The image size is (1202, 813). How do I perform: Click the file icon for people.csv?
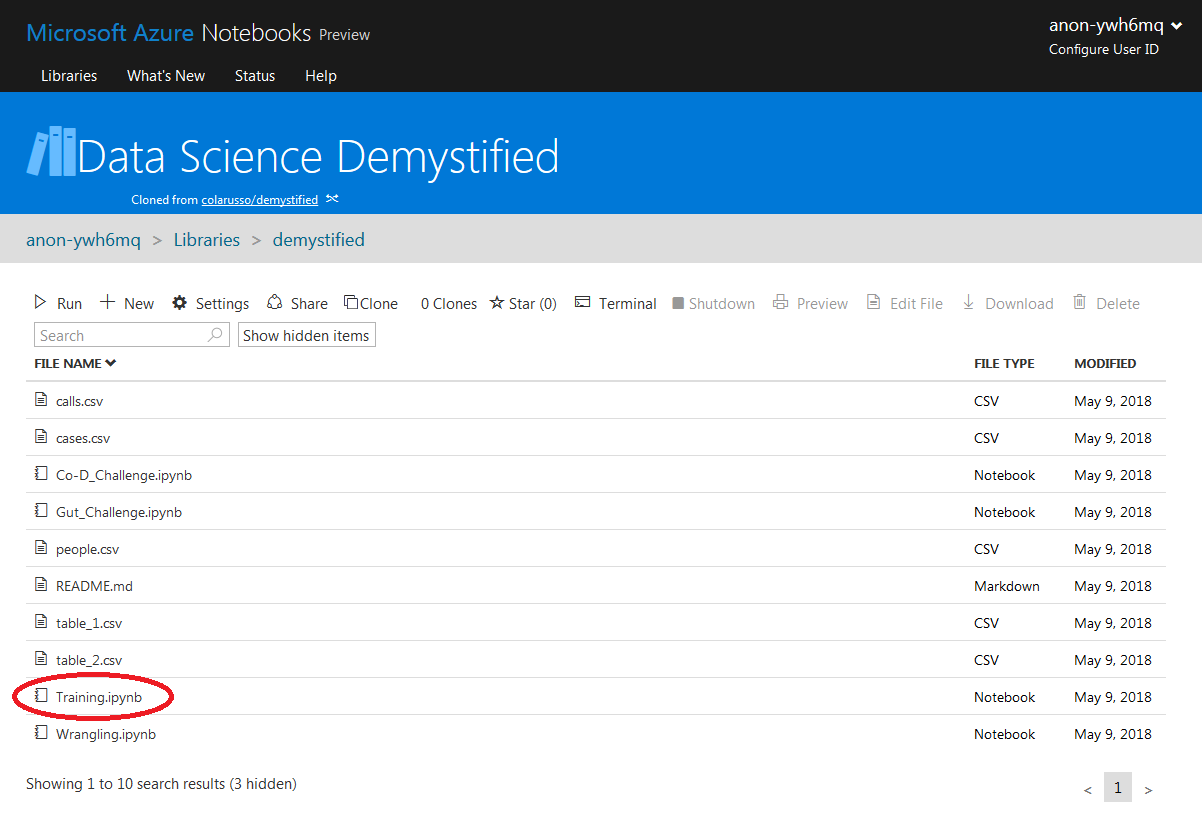41,548
